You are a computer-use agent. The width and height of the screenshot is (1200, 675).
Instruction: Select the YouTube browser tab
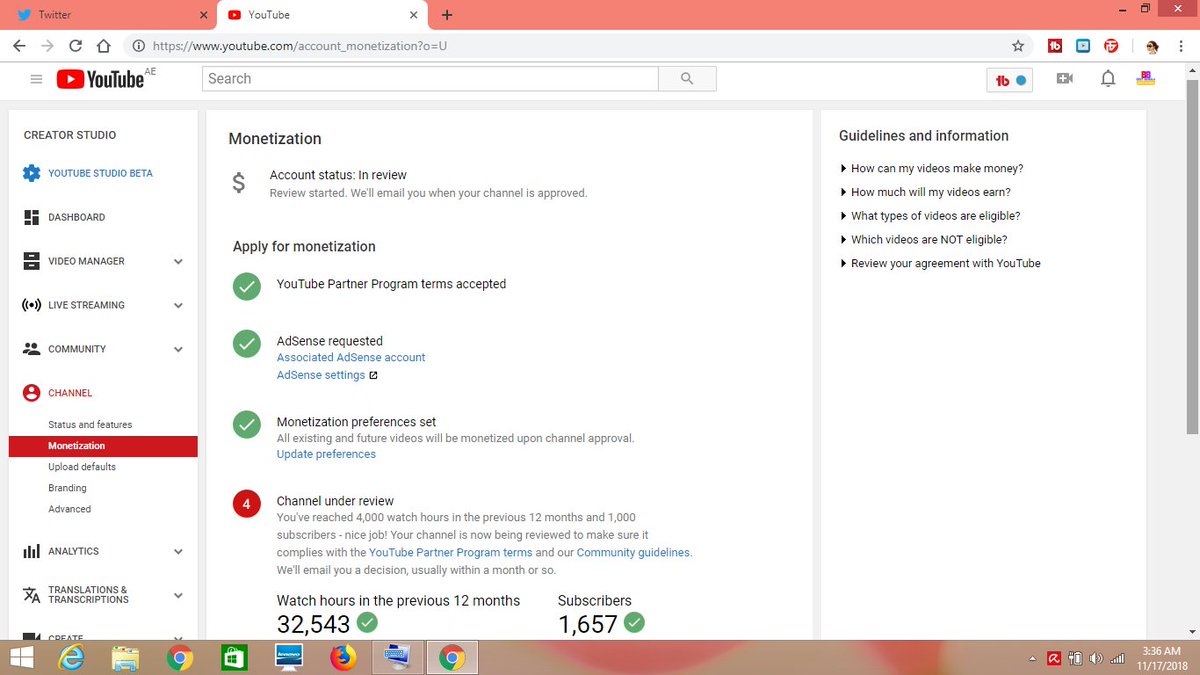click(x=320, y=15)
